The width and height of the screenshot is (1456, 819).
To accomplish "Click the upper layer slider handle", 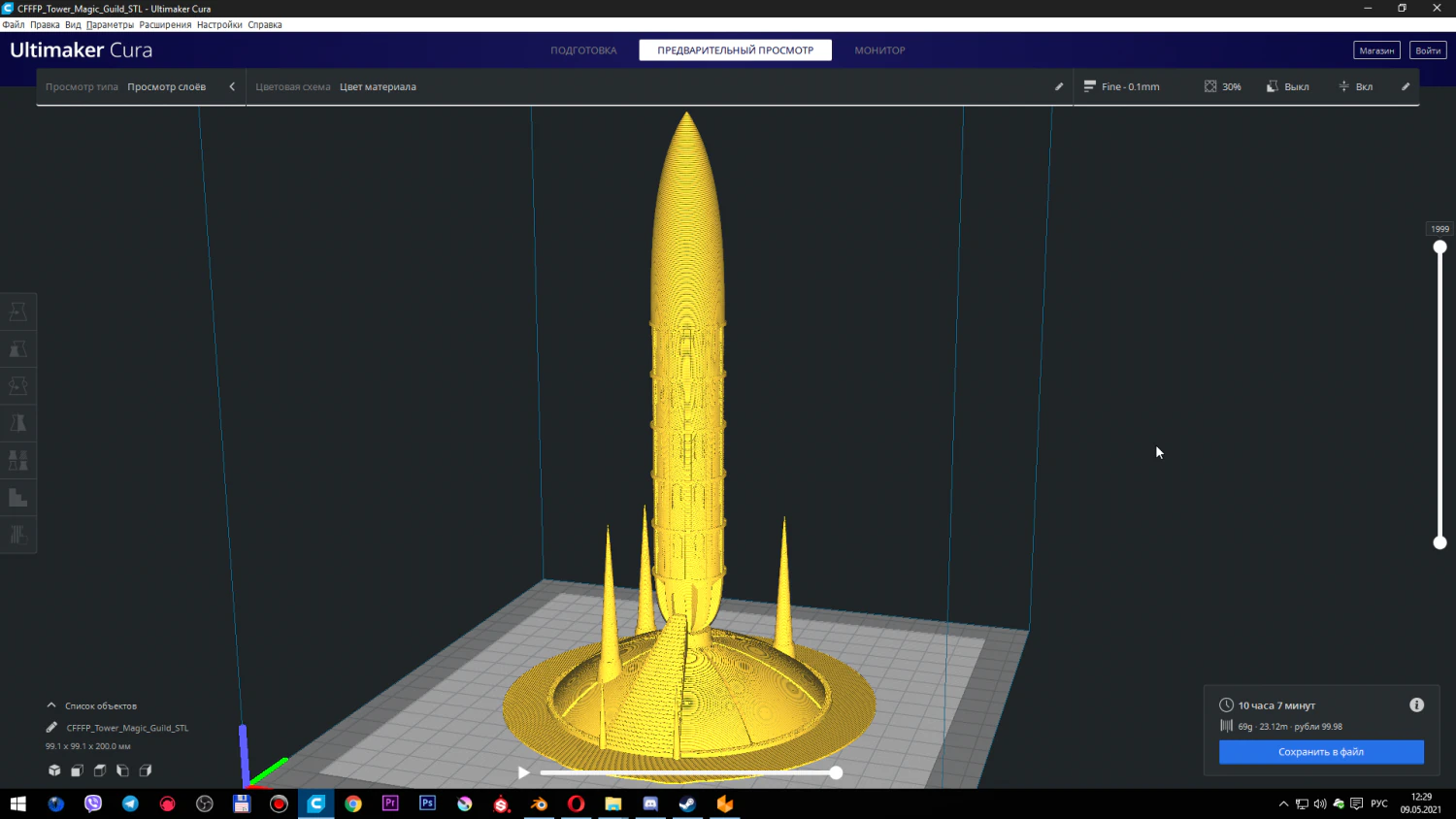I will (1439, 247).
